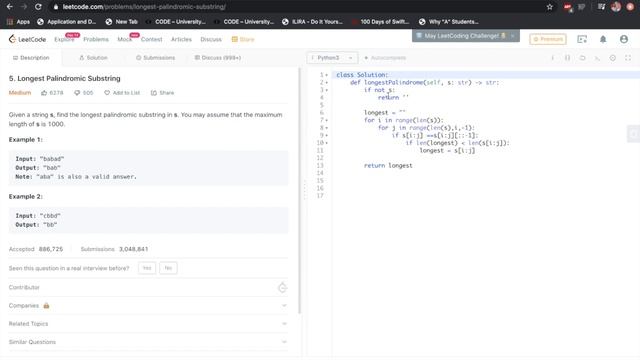Viewport: 640px width, 360px height.
Task: Open the playground icon next to Premium
Action: (582, 39)
